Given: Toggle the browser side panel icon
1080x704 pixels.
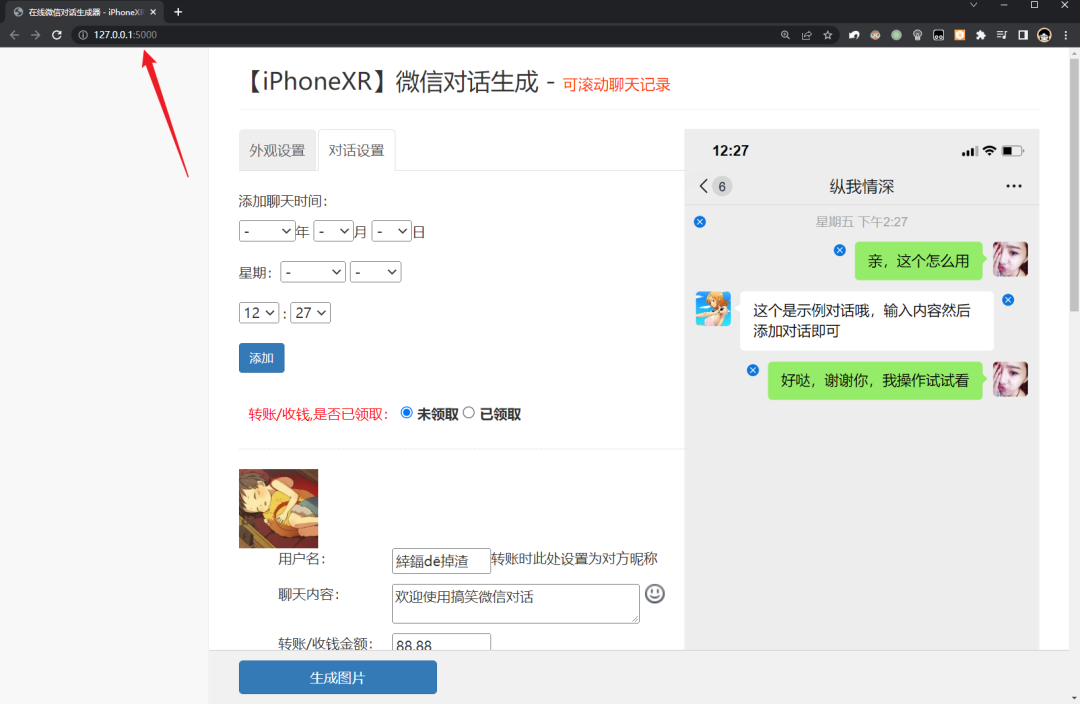Looking at the screenshot, I should [x=1023, y=34].
